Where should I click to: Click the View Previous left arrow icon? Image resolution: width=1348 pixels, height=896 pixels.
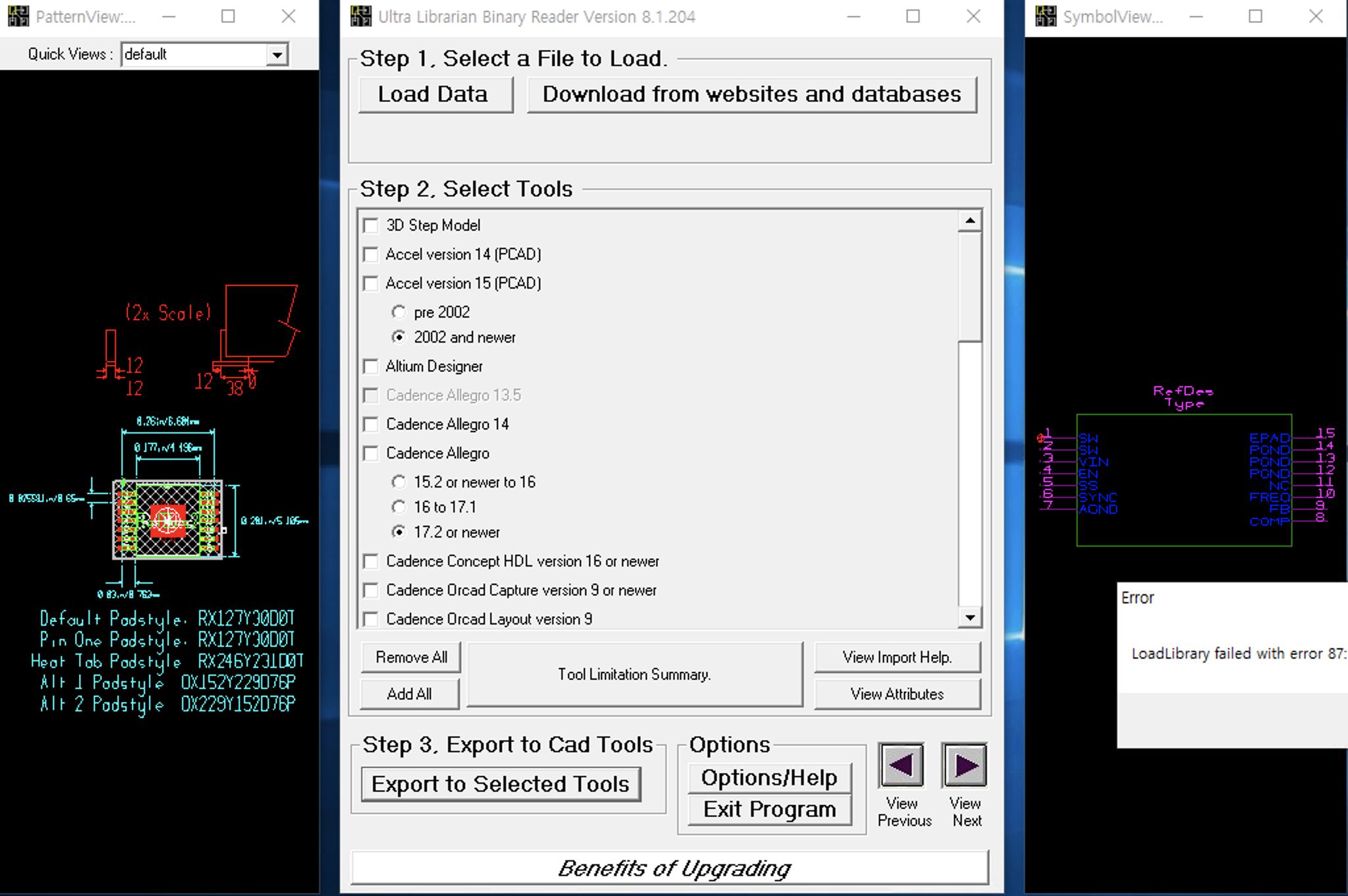pyautogui.click(x=901, y=765)
